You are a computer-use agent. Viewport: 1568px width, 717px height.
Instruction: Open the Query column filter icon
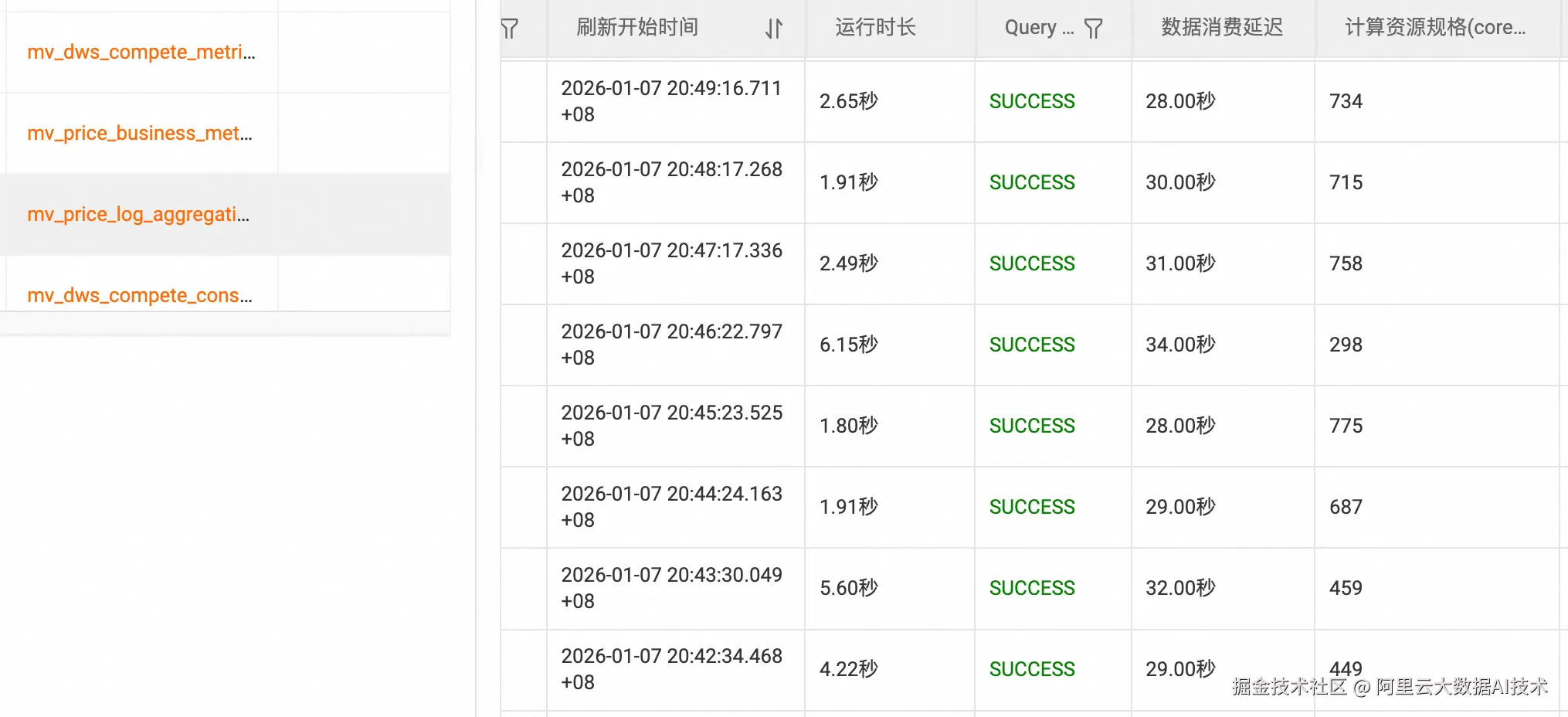pyautogui.click(x=1093, y=29)
